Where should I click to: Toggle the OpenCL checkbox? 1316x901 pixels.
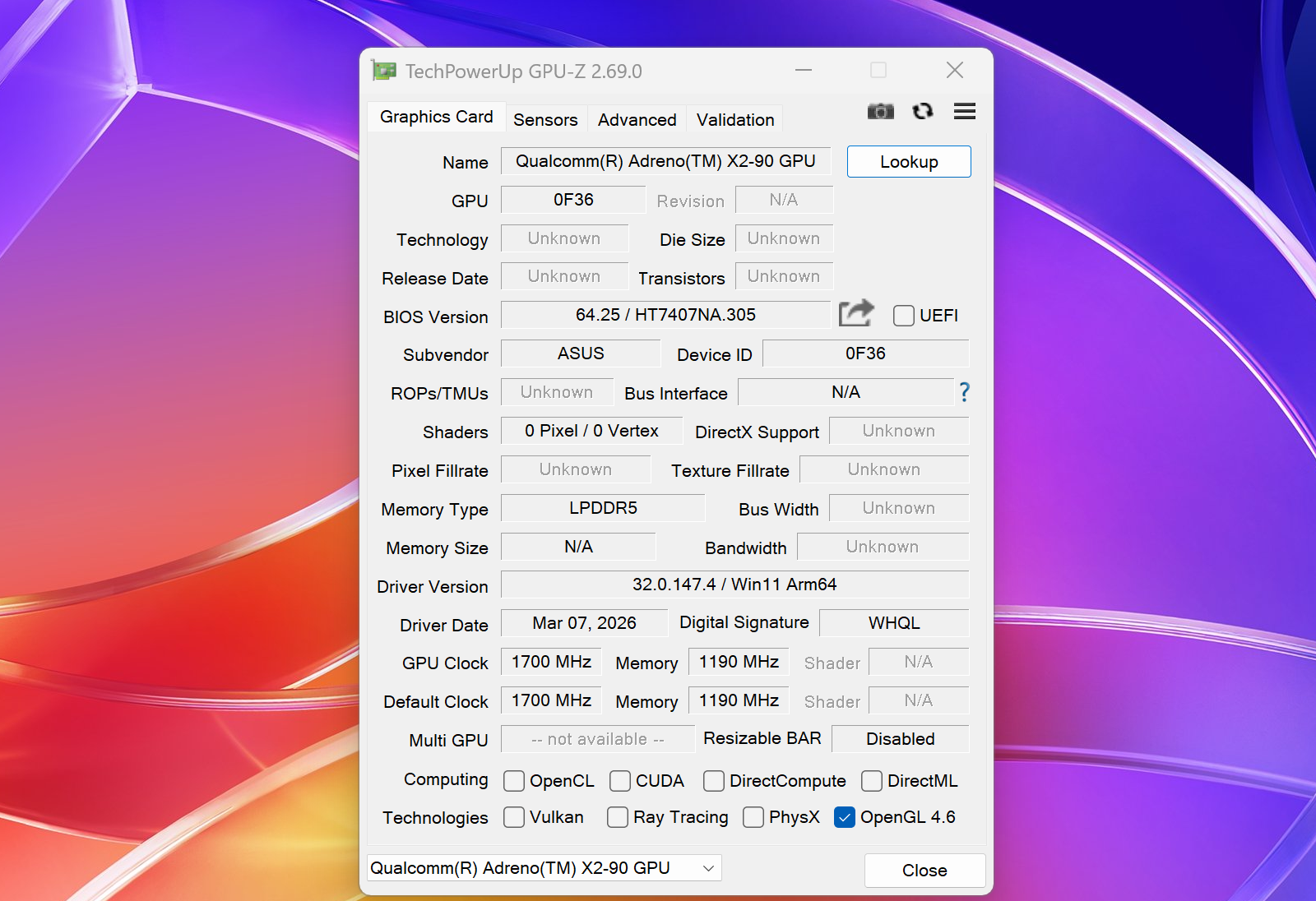coord(514,780)
